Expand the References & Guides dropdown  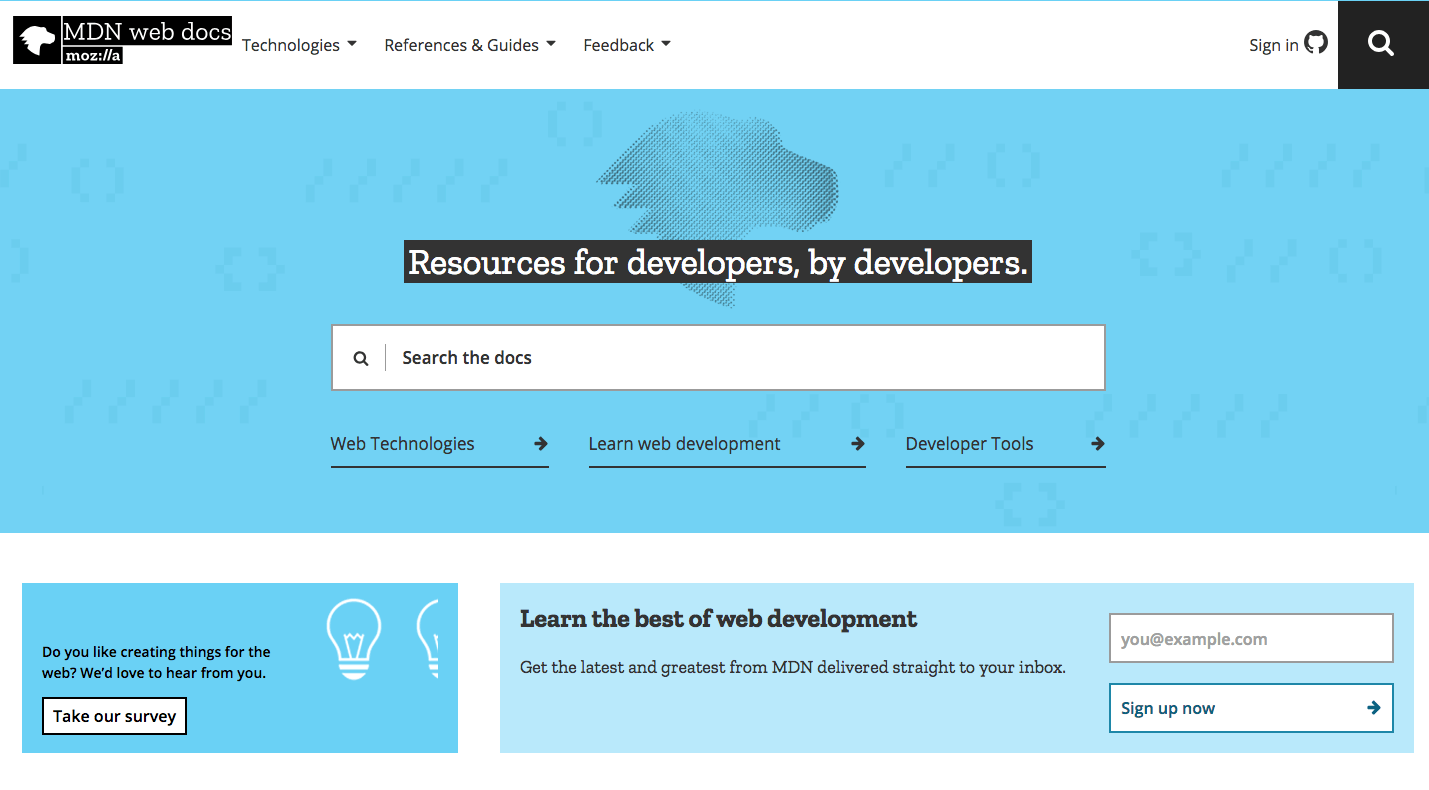click(470, 45)
